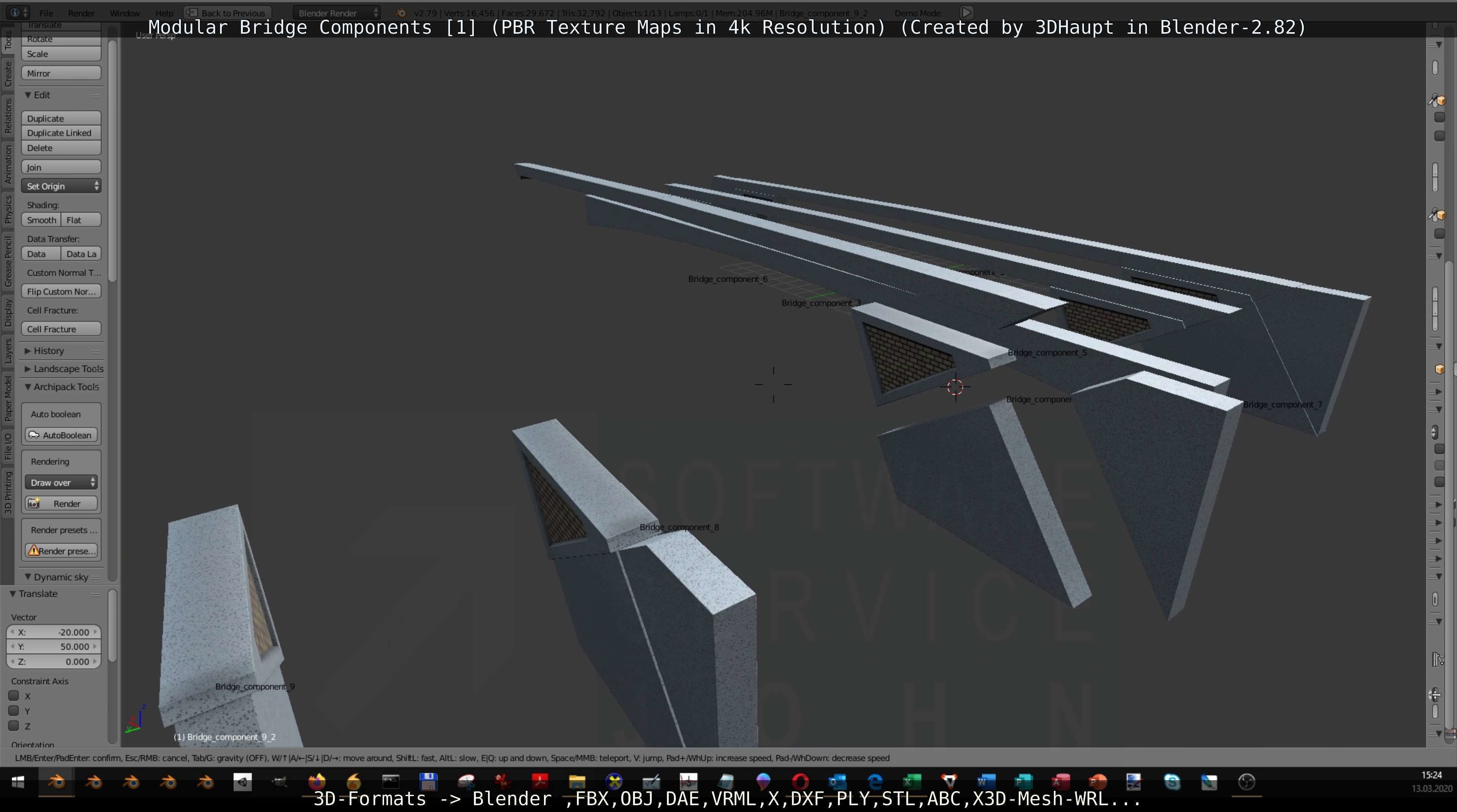Click Back to Previous button

227,12
